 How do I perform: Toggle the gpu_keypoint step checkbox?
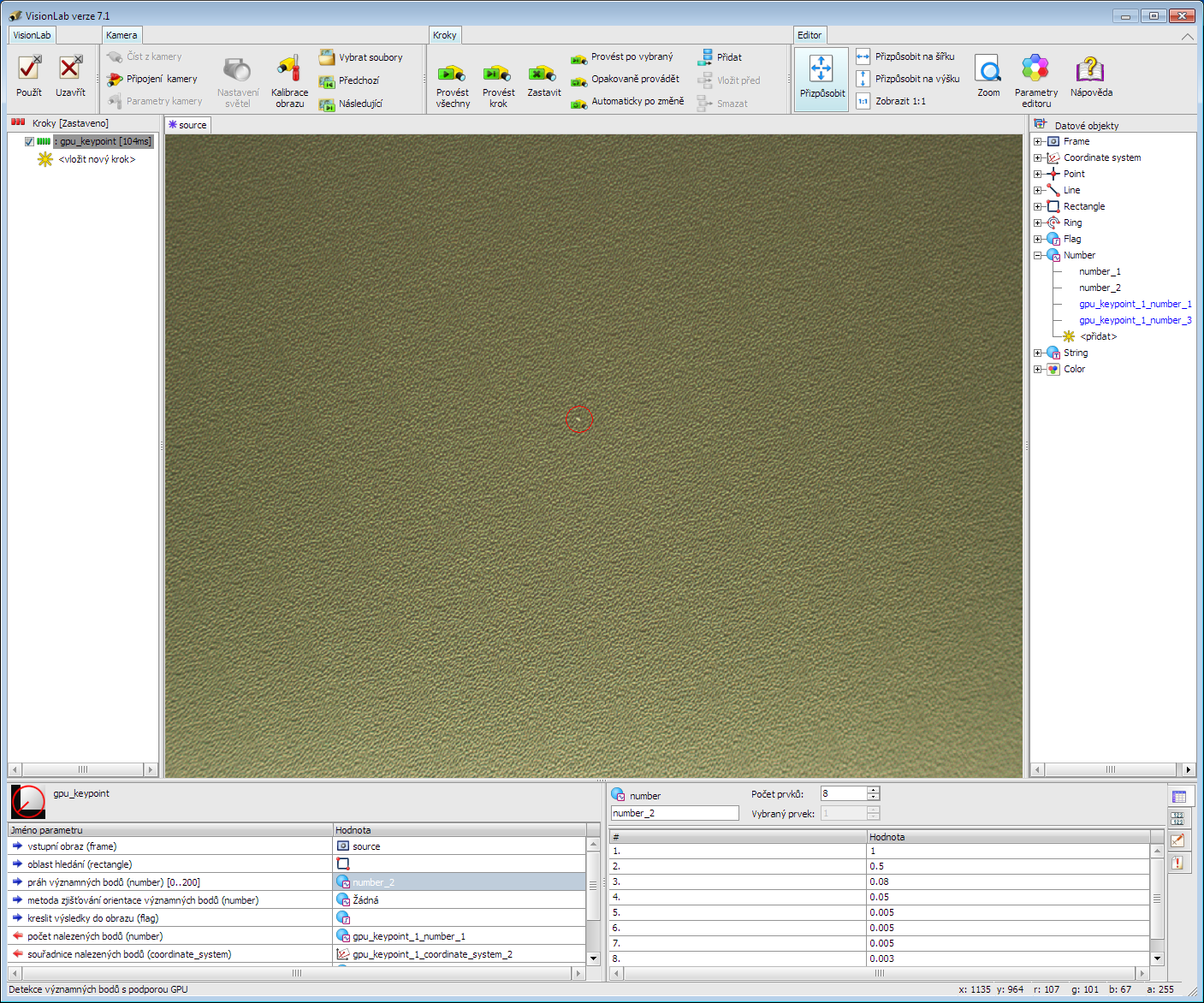(29, 142)
